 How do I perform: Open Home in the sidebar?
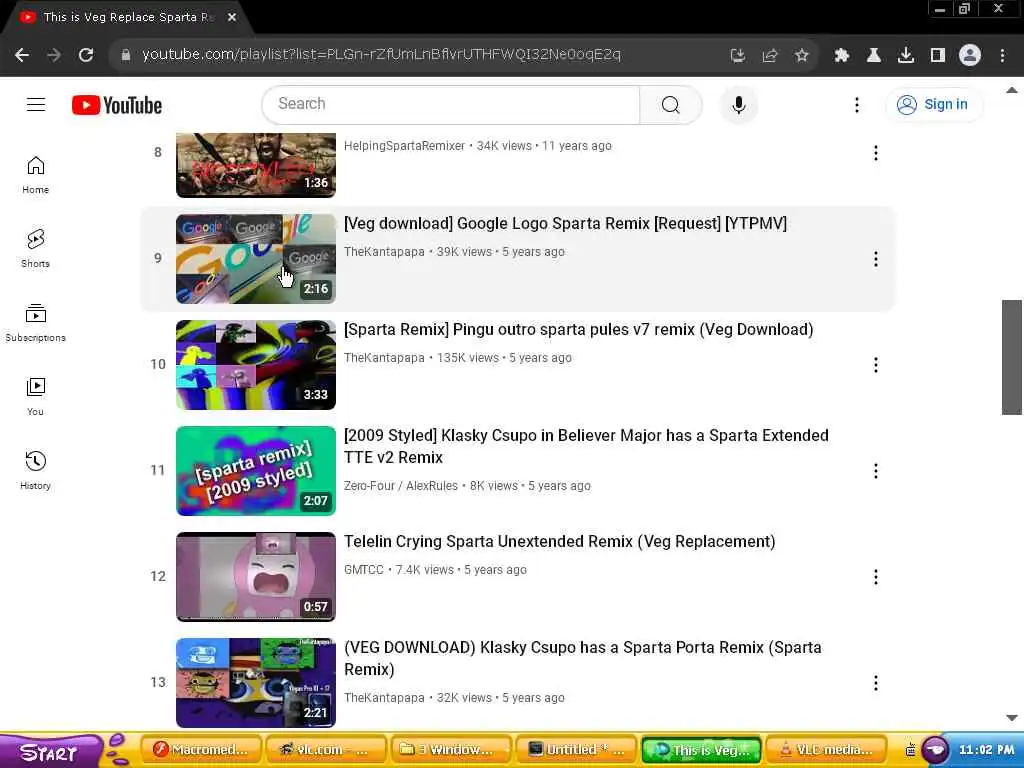coord(35,175)
